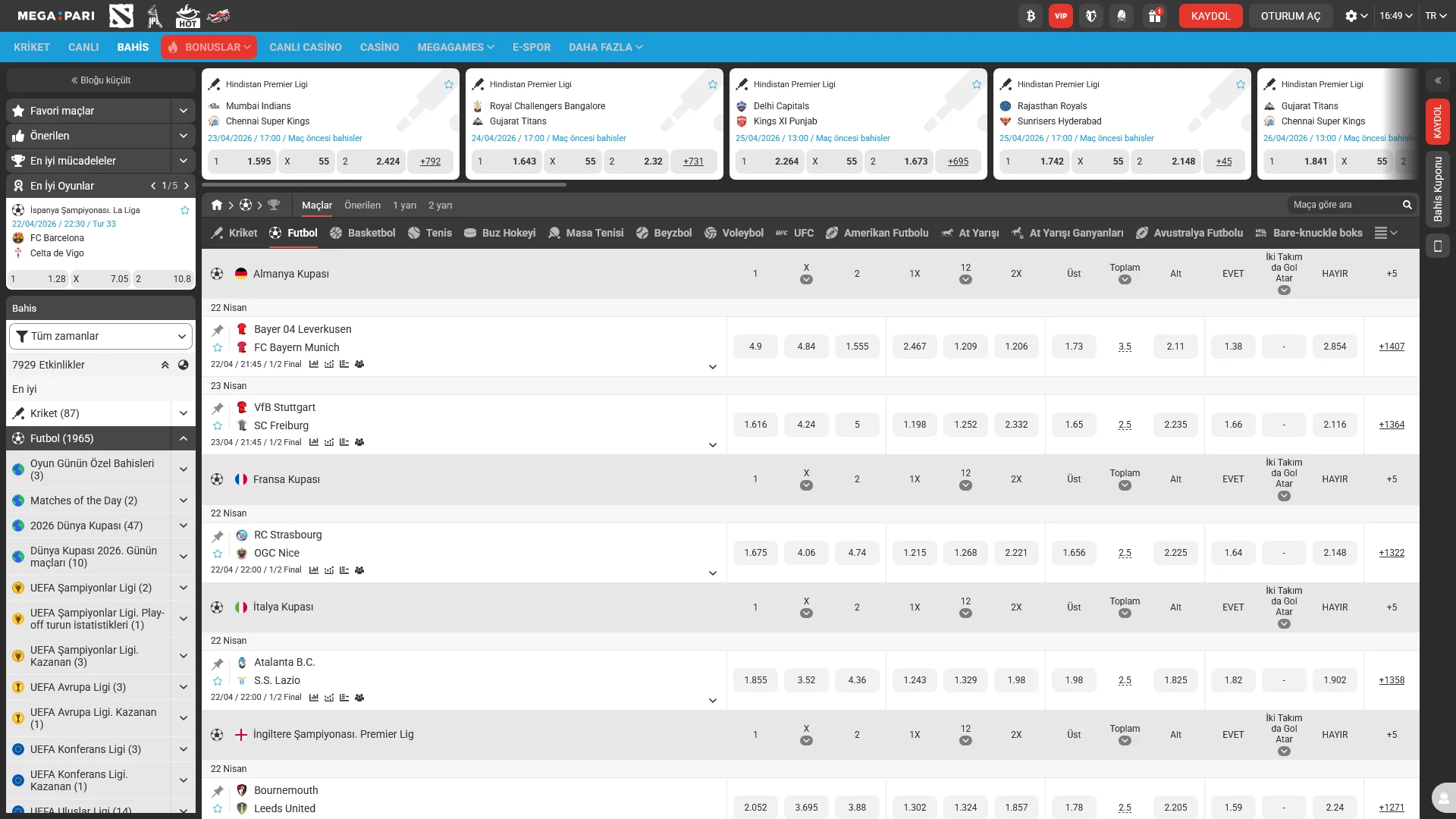The height and width of the screenshot is (819, 1456).
Task: Open the notifications bell
Action: (x=1122, y=16)
